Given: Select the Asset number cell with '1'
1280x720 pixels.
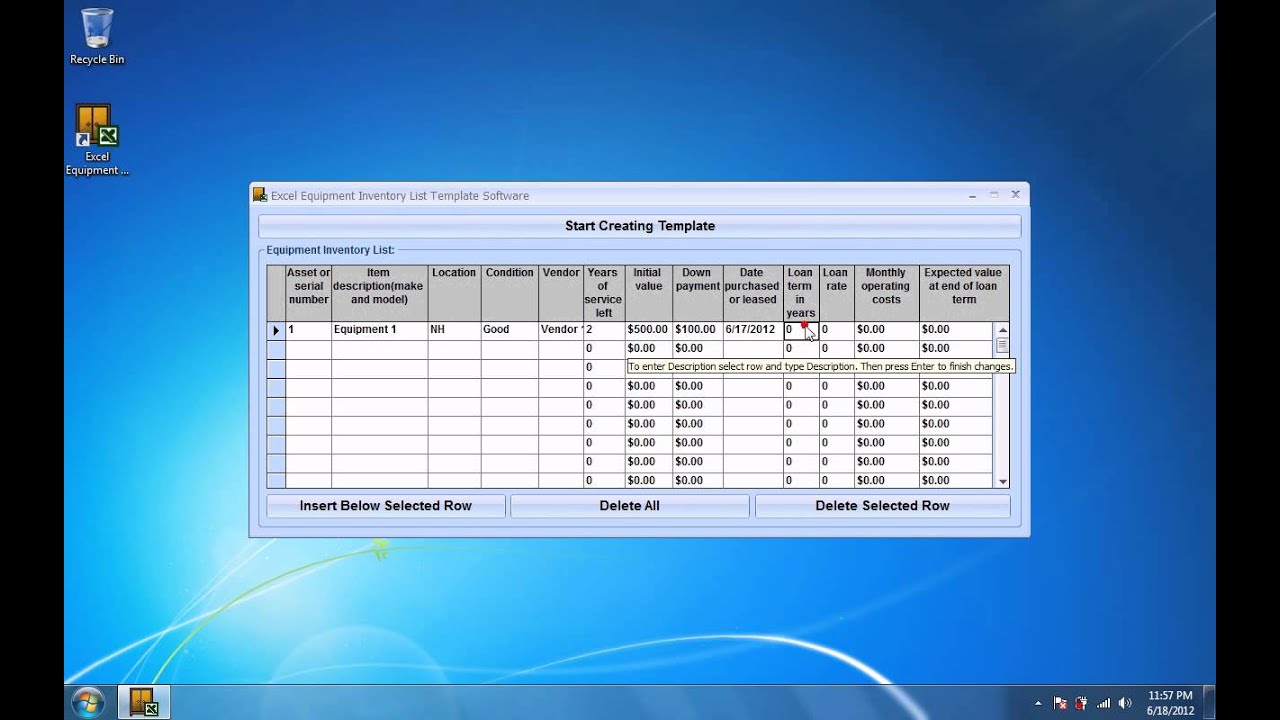Looking at the screenshot, I should 308,330.
